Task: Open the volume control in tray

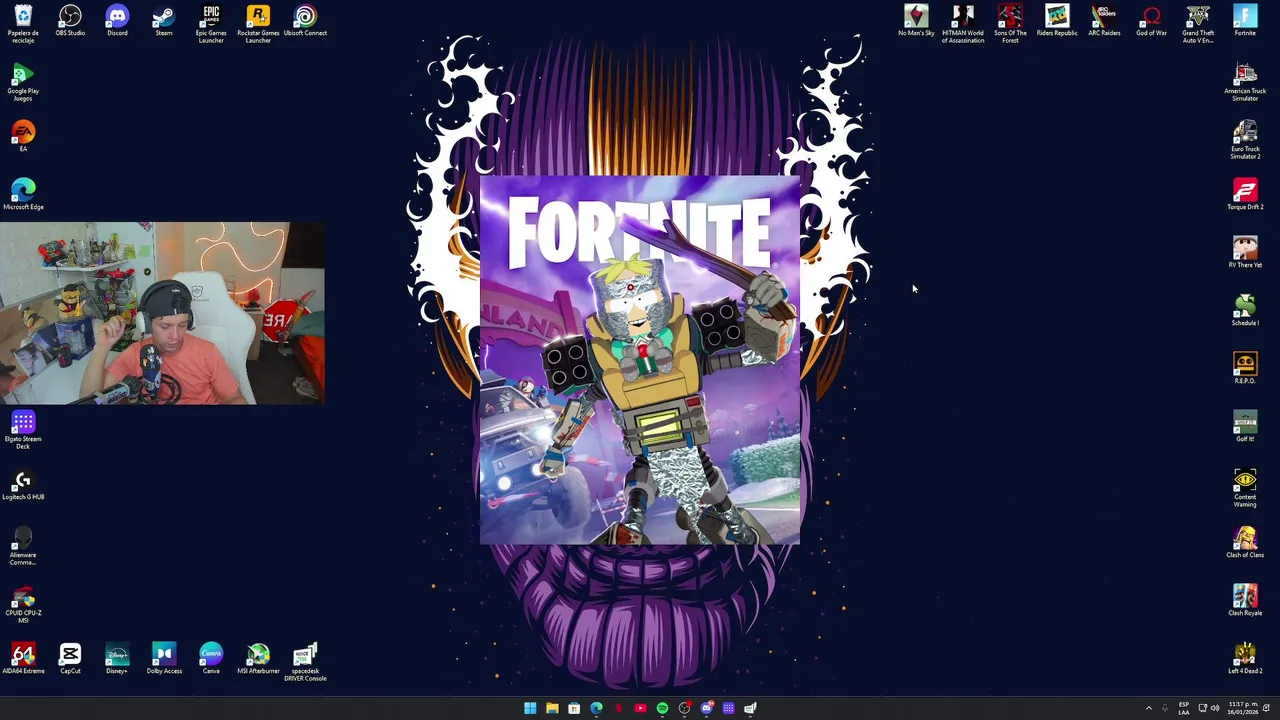Action: pos(1215,708)
